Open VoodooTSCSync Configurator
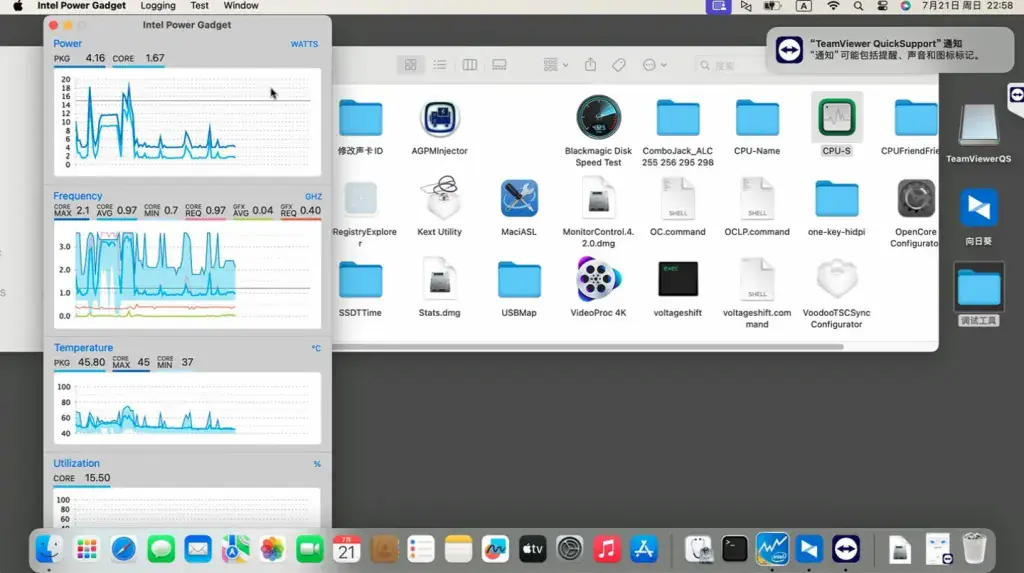The height and width of the screenshot is (573, 1024). [x=837, y=280]
